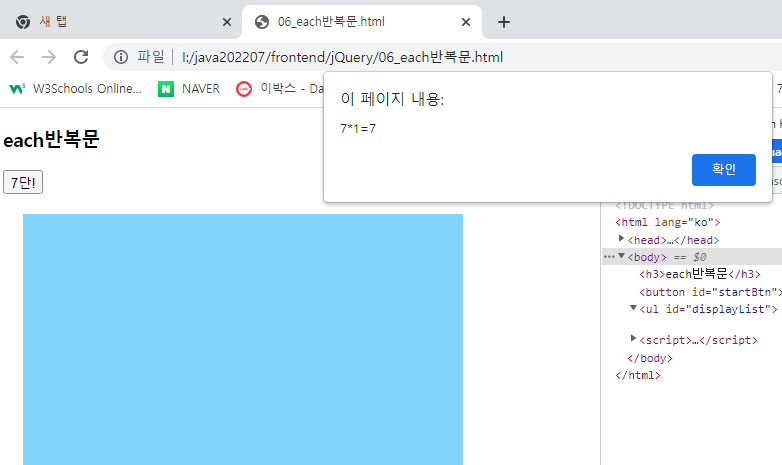The height and width of the screenshot is (465, 782).
Task: Click the red 이박스 bookmark icon
Action: click(244, 89)
